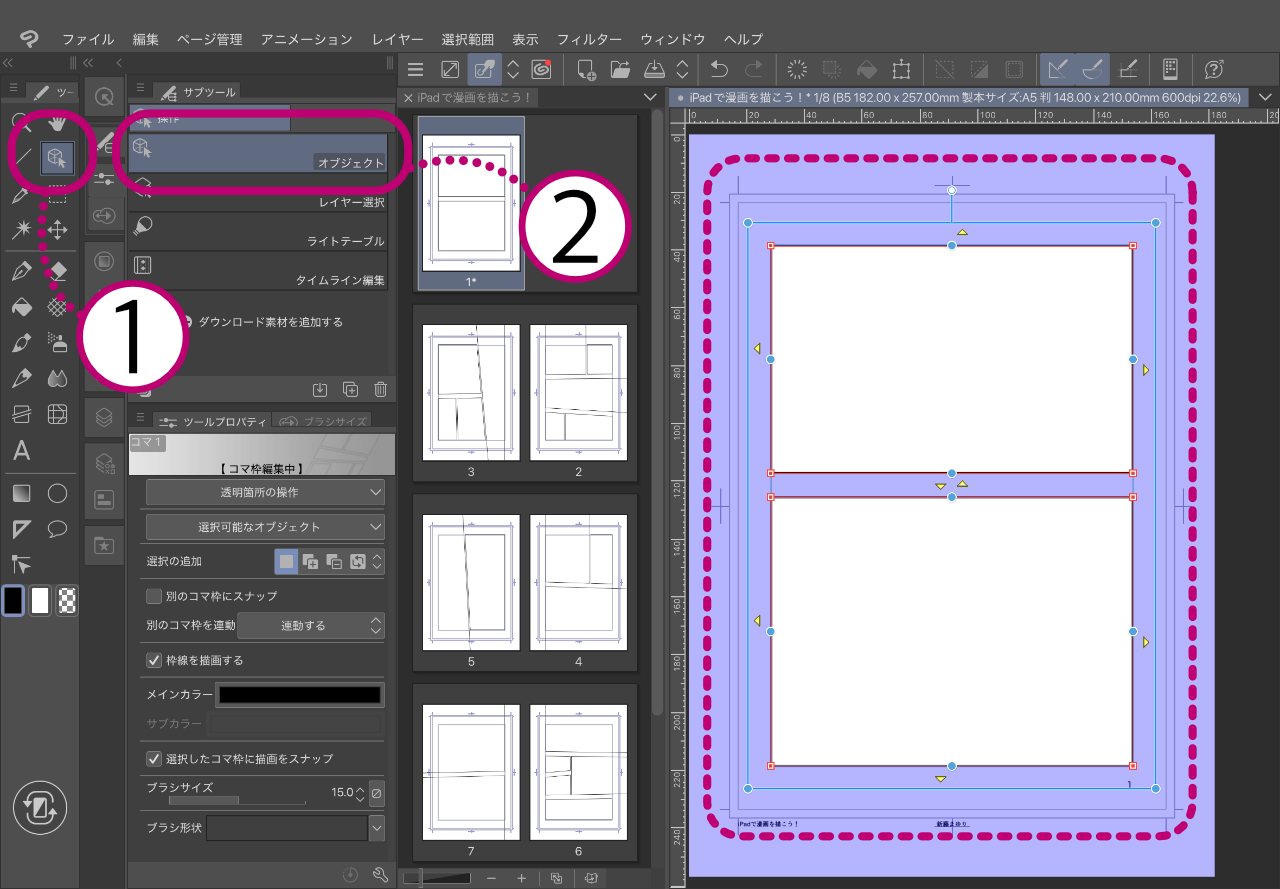
Task: Select the hand (move view) tool
Action: 58,123
